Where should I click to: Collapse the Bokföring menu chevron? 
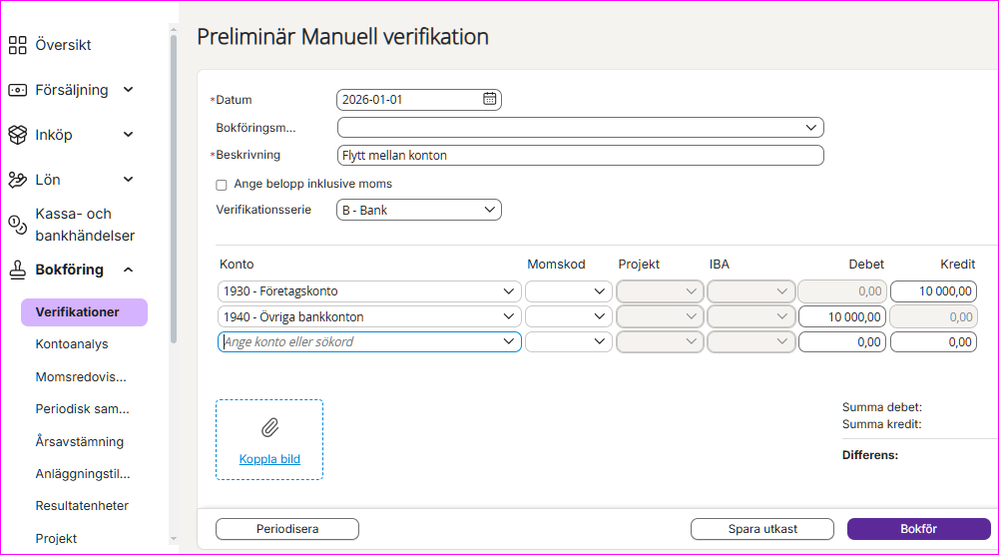tap(128, 270)
